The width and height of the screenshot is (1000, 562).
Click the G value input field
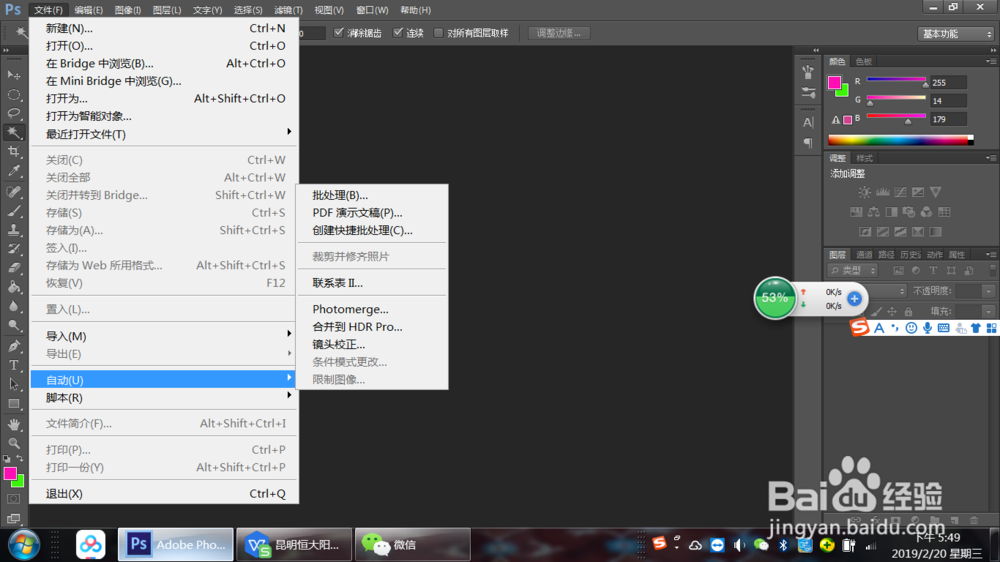[x=948, y=101]
